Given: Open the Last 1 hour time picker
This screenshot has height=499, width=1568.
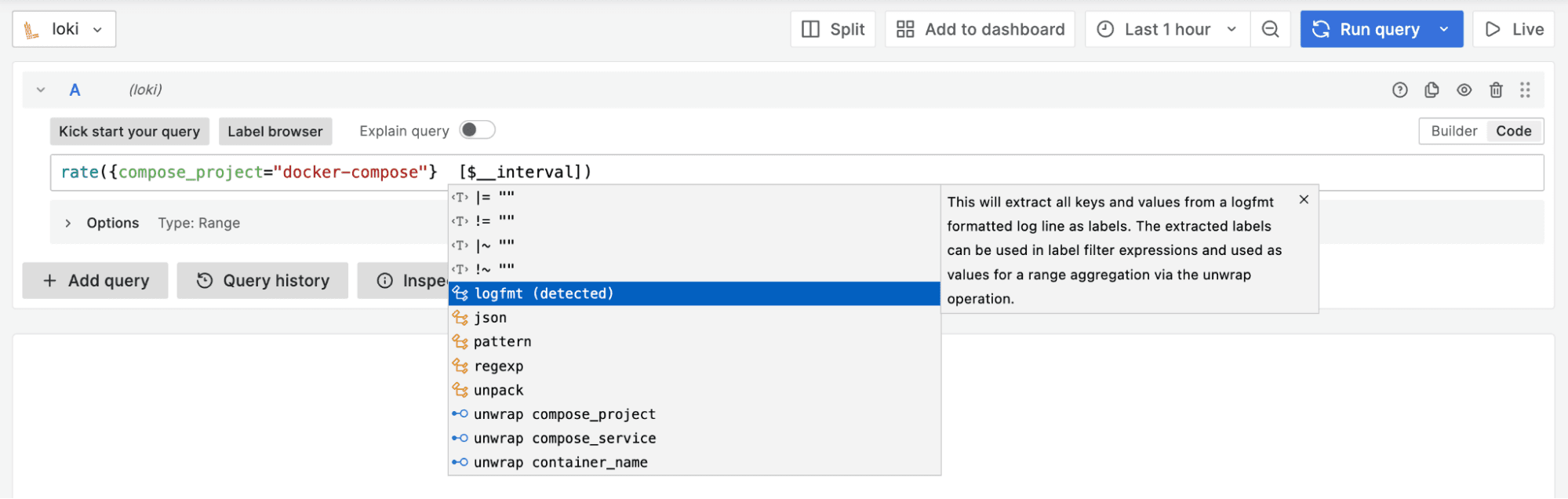Looking at the screenshot, I should [1167, 29].
